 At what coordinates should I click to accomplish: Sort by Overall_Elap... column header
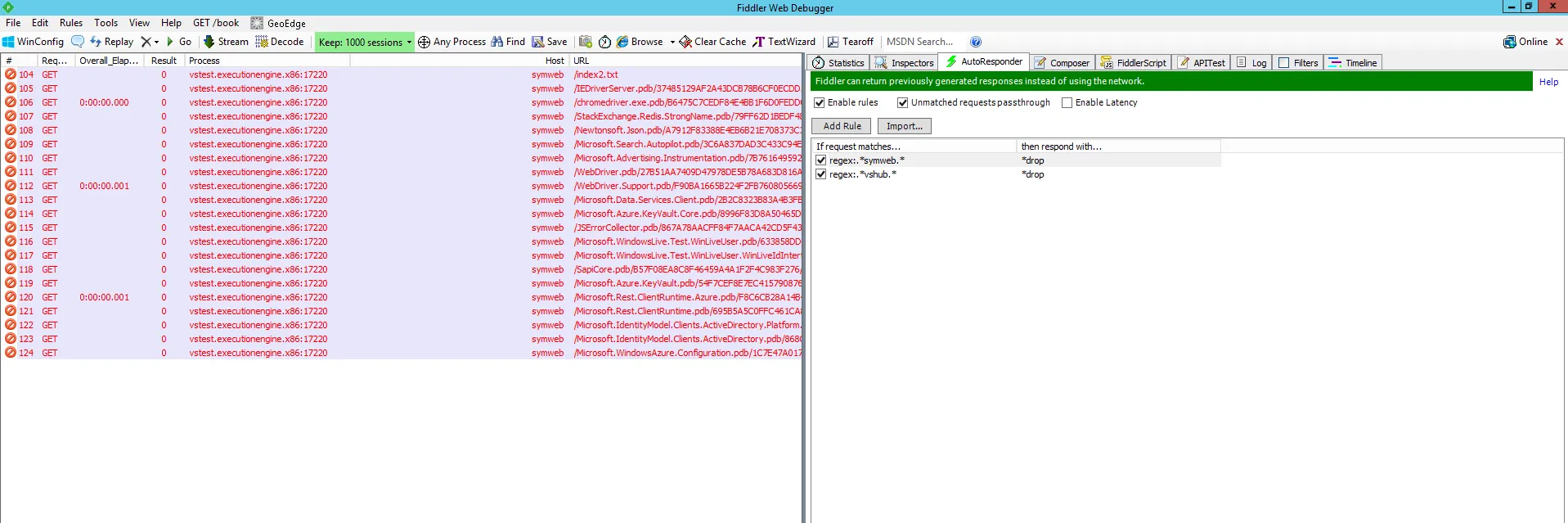(x=110, y=61)
